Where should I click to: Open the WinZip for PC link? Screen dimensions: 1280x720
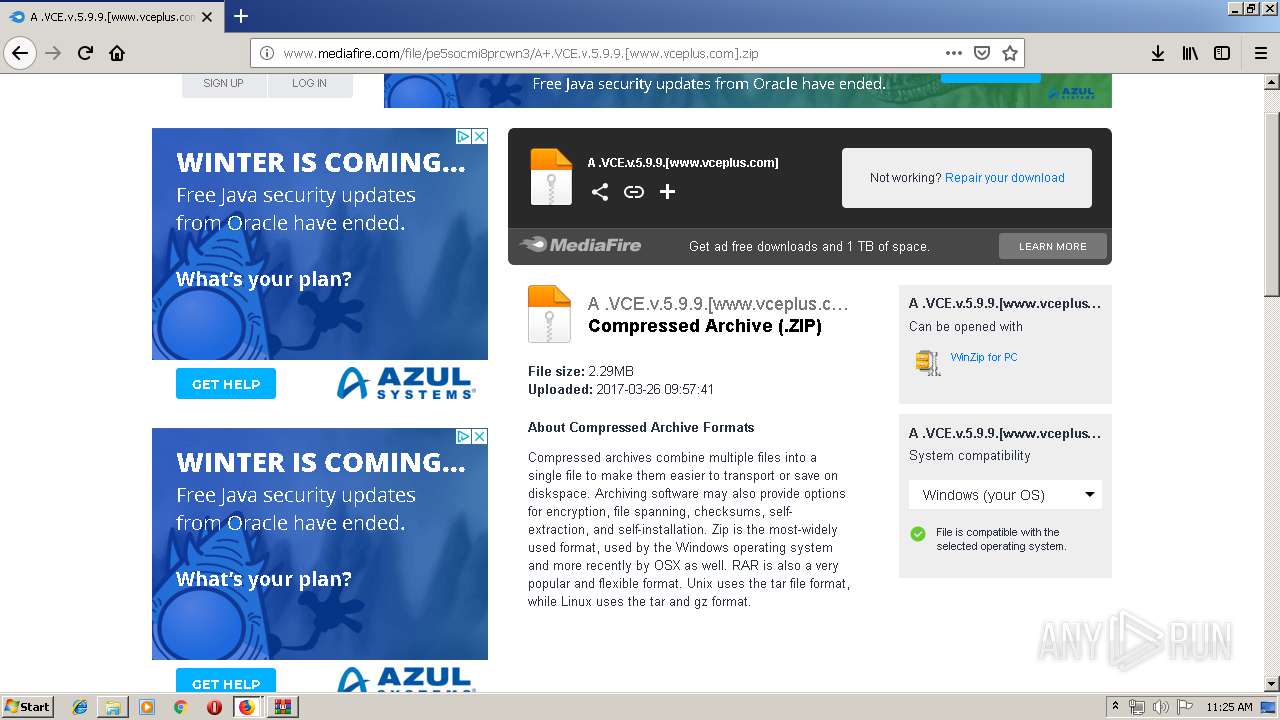984,357
